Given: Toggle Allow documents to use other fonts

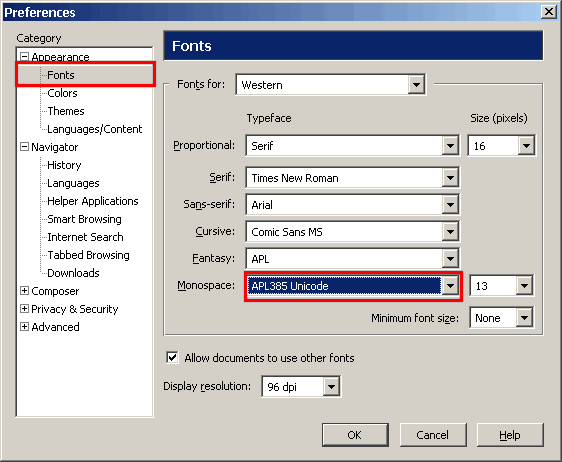Looking at the screenshot, I should coord(172,357).
